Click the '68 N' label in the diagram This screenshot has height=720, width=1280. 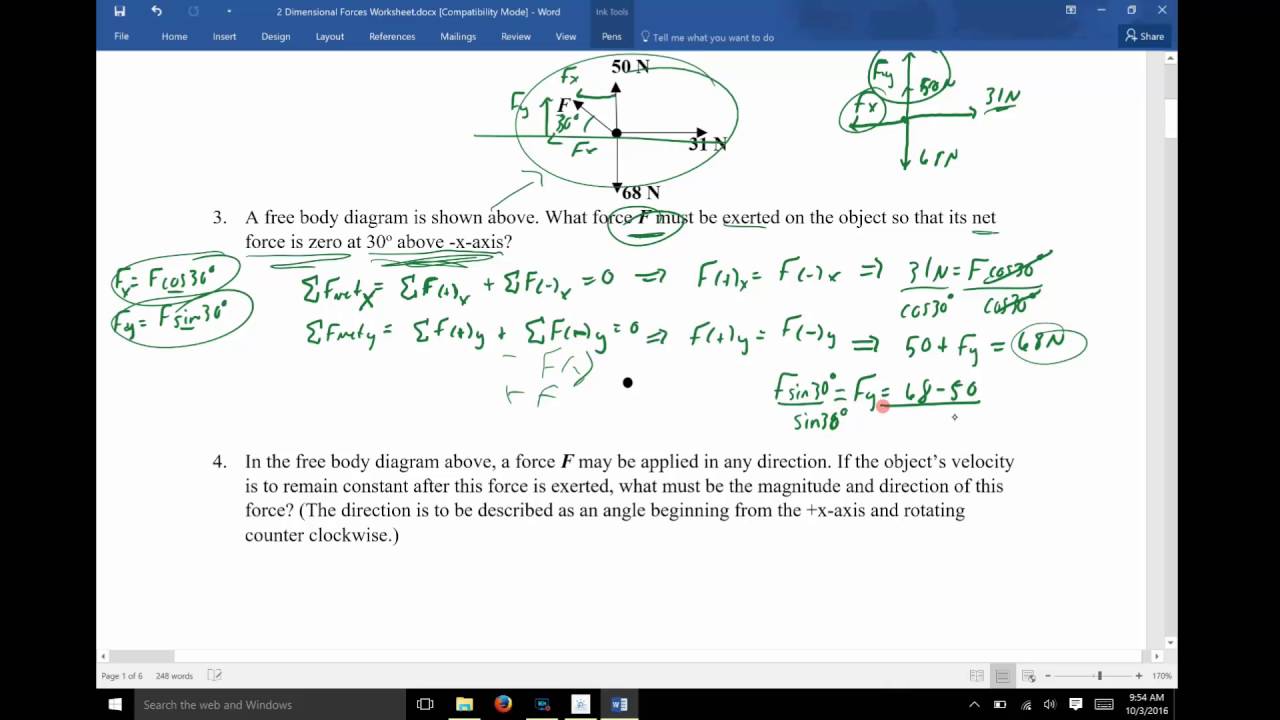[x=641, y=192]
